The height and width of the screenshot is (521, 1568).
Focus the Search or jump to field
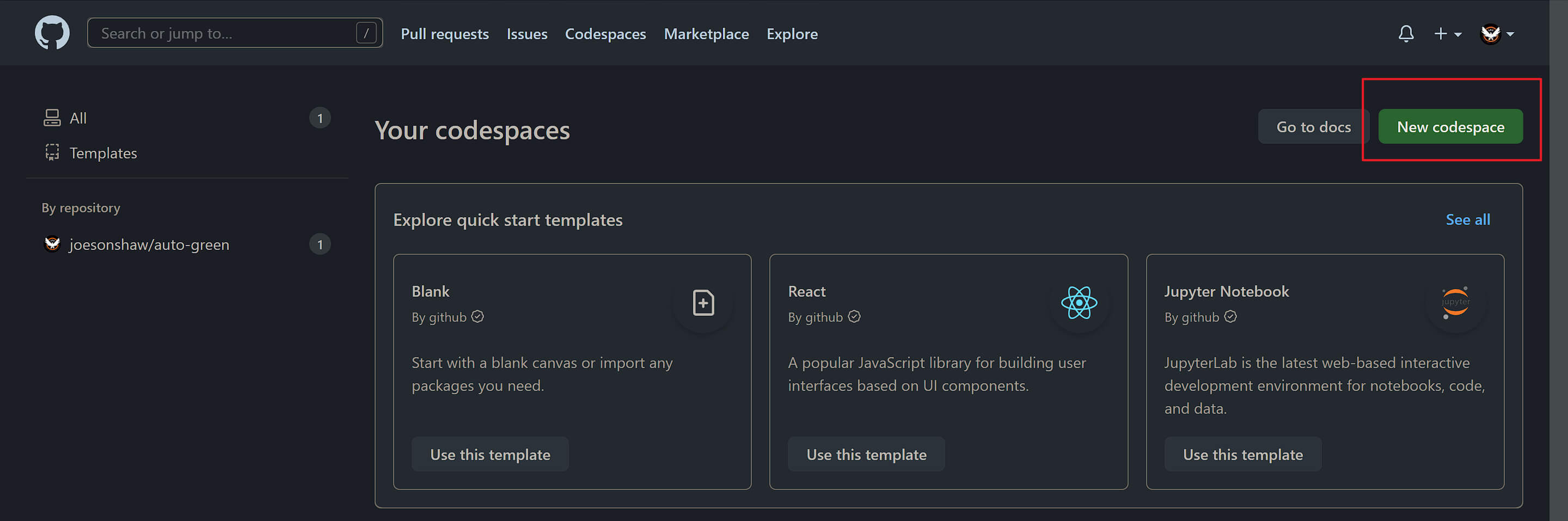(x=235, y=33)
